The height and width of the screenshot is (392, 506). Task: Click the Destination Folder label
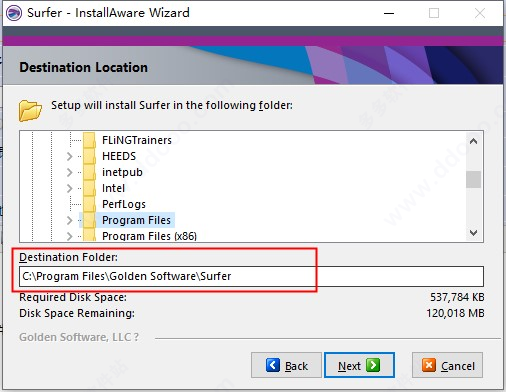[68, 257]
